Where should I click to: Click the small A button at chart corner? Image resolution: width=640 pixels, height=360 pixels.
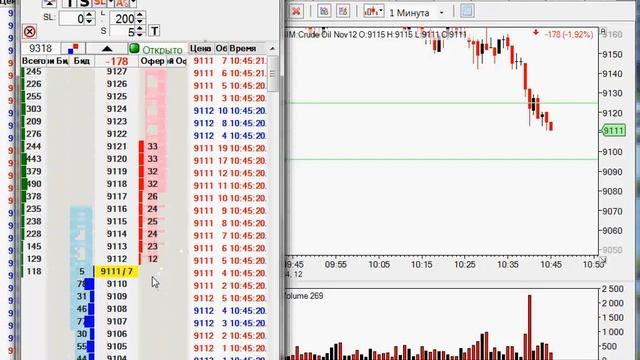coord(604,31)
